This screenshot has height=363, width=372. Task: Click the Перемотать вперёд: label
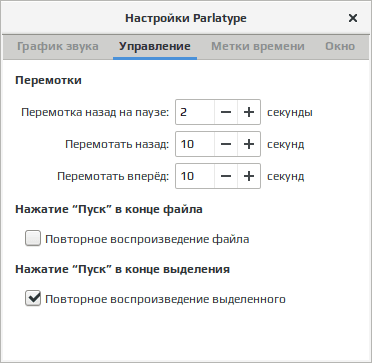[113, 176]
